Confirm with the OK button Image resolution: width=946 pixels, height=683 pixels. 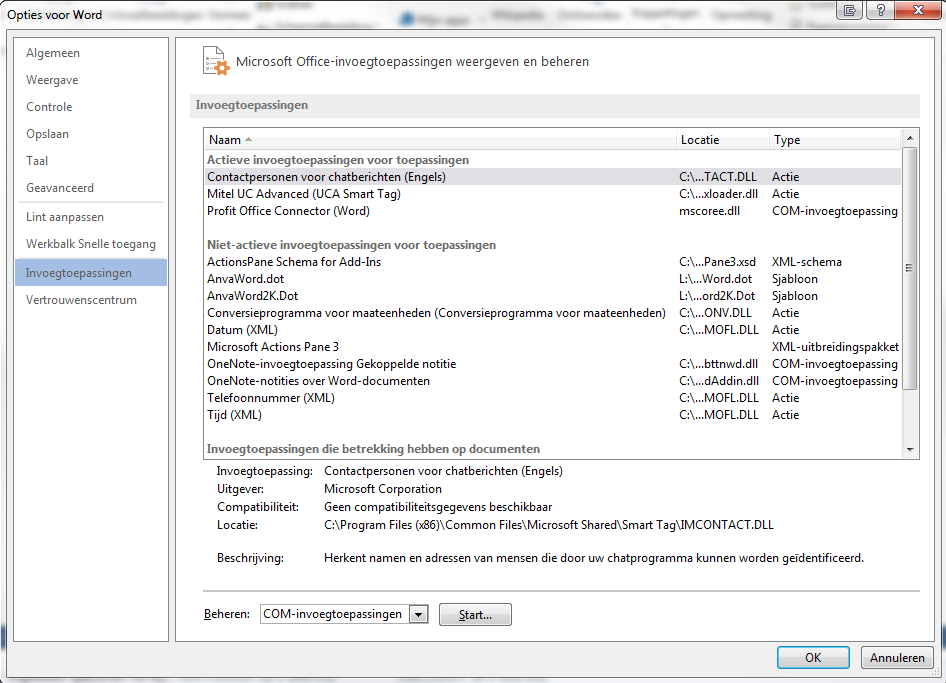click(813, 658)
